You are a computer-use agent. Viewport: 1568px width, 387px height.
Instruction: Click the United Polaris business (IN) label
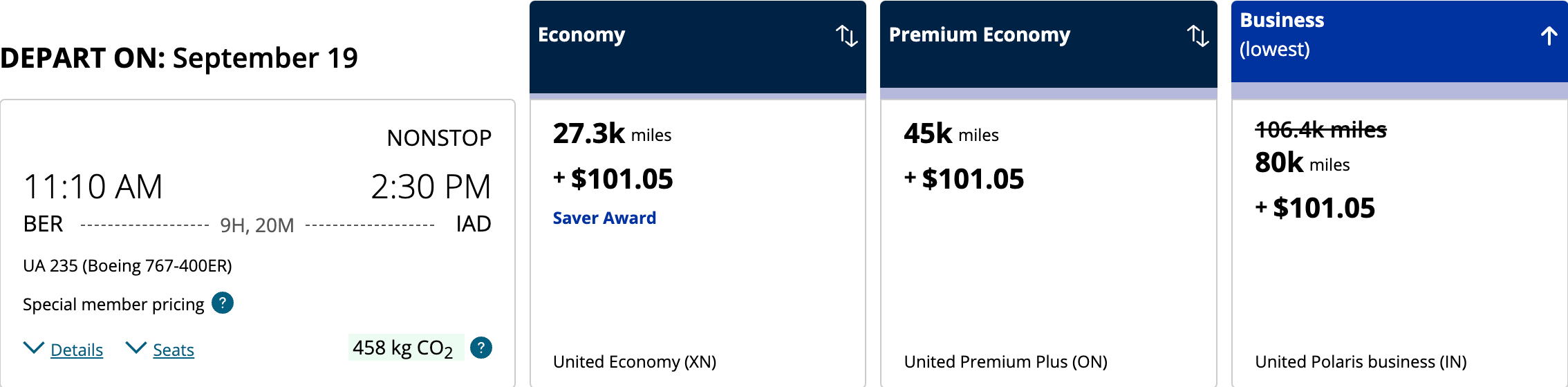(x=1361, y=362)
